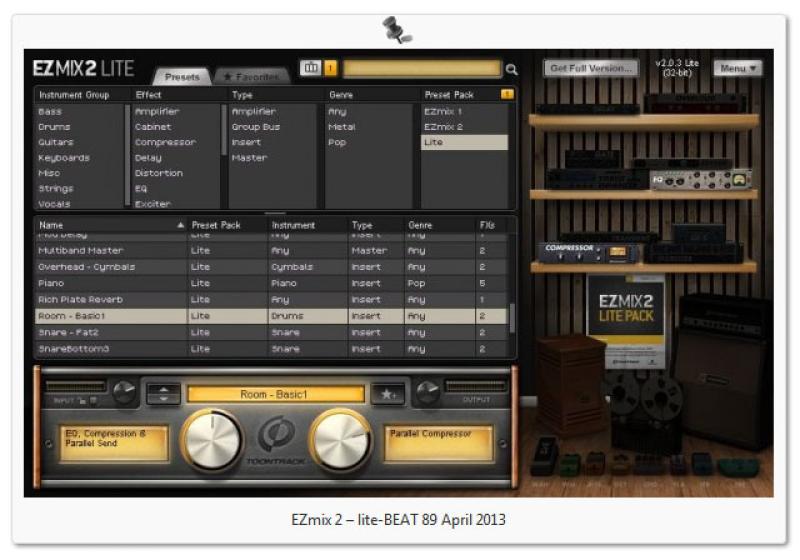
Task: Select the highlighted Lite preset pack
Action: [464, 142]
